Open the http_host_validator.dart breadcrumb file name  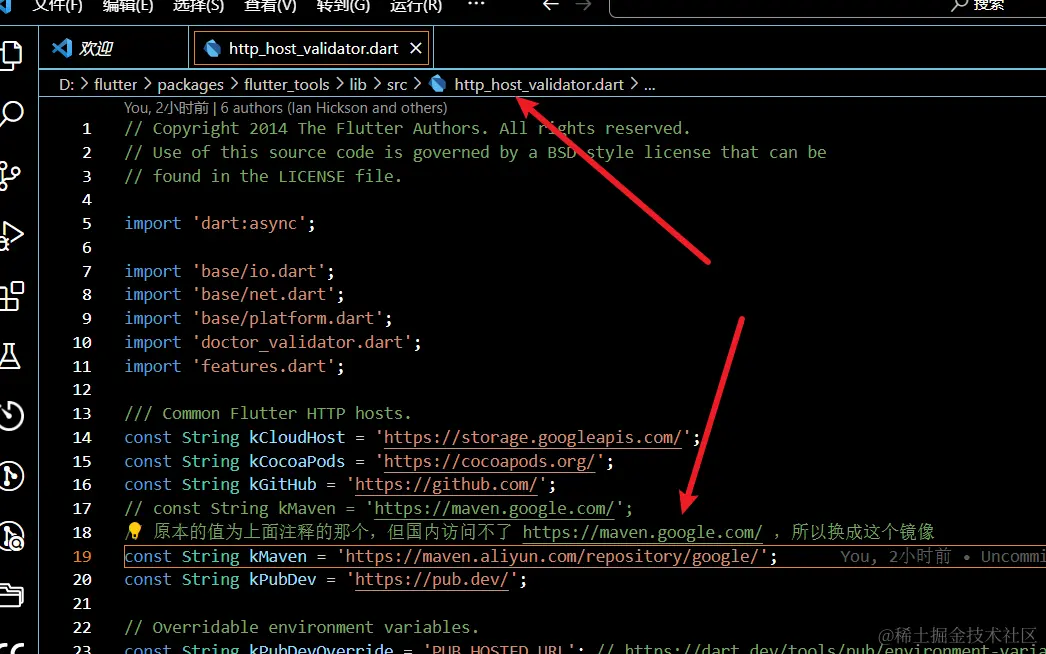pyautogui.click(x=539, y=85)
